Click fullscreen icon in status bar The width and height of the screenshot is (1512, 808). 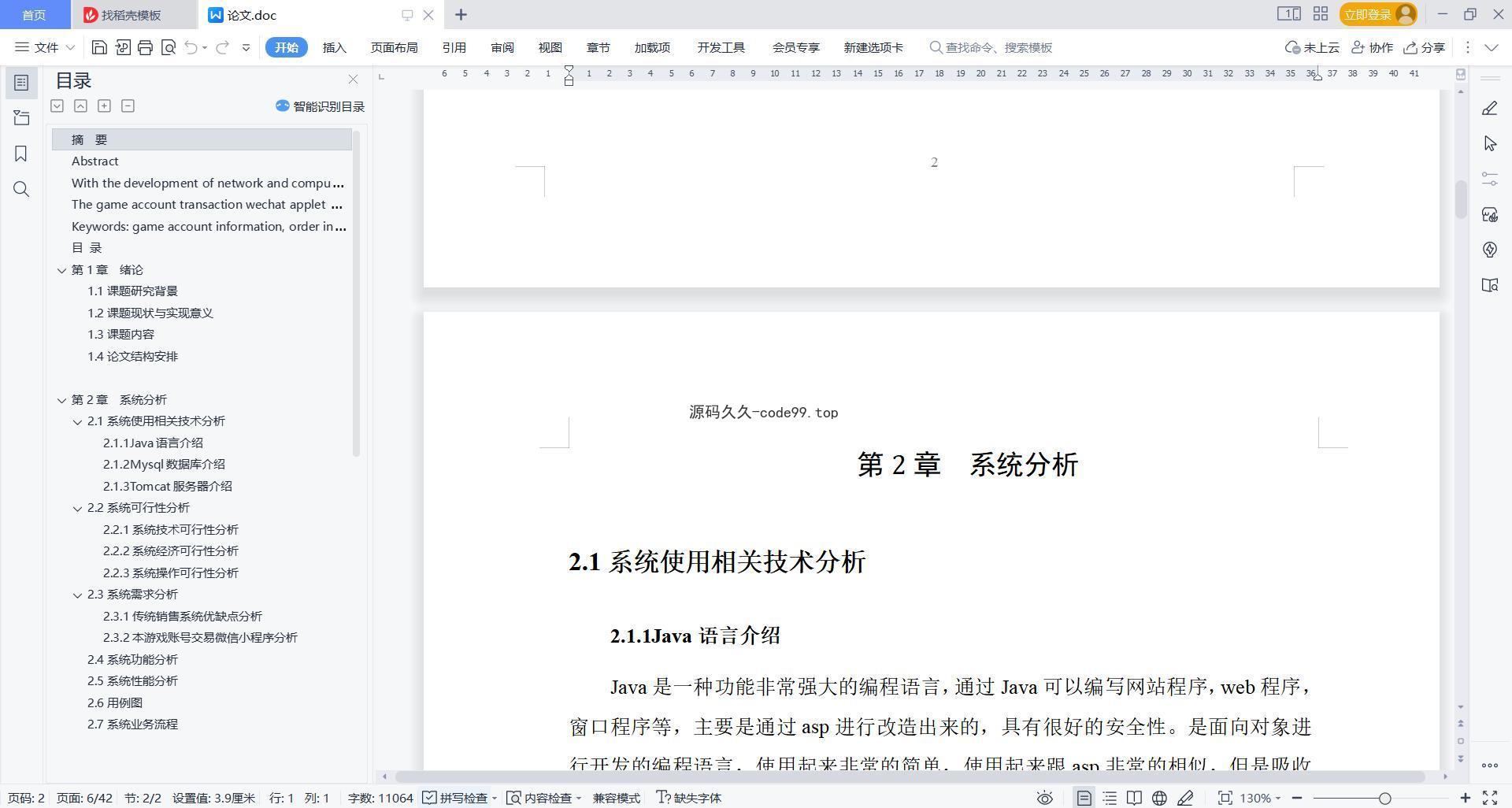(1490, 798)
